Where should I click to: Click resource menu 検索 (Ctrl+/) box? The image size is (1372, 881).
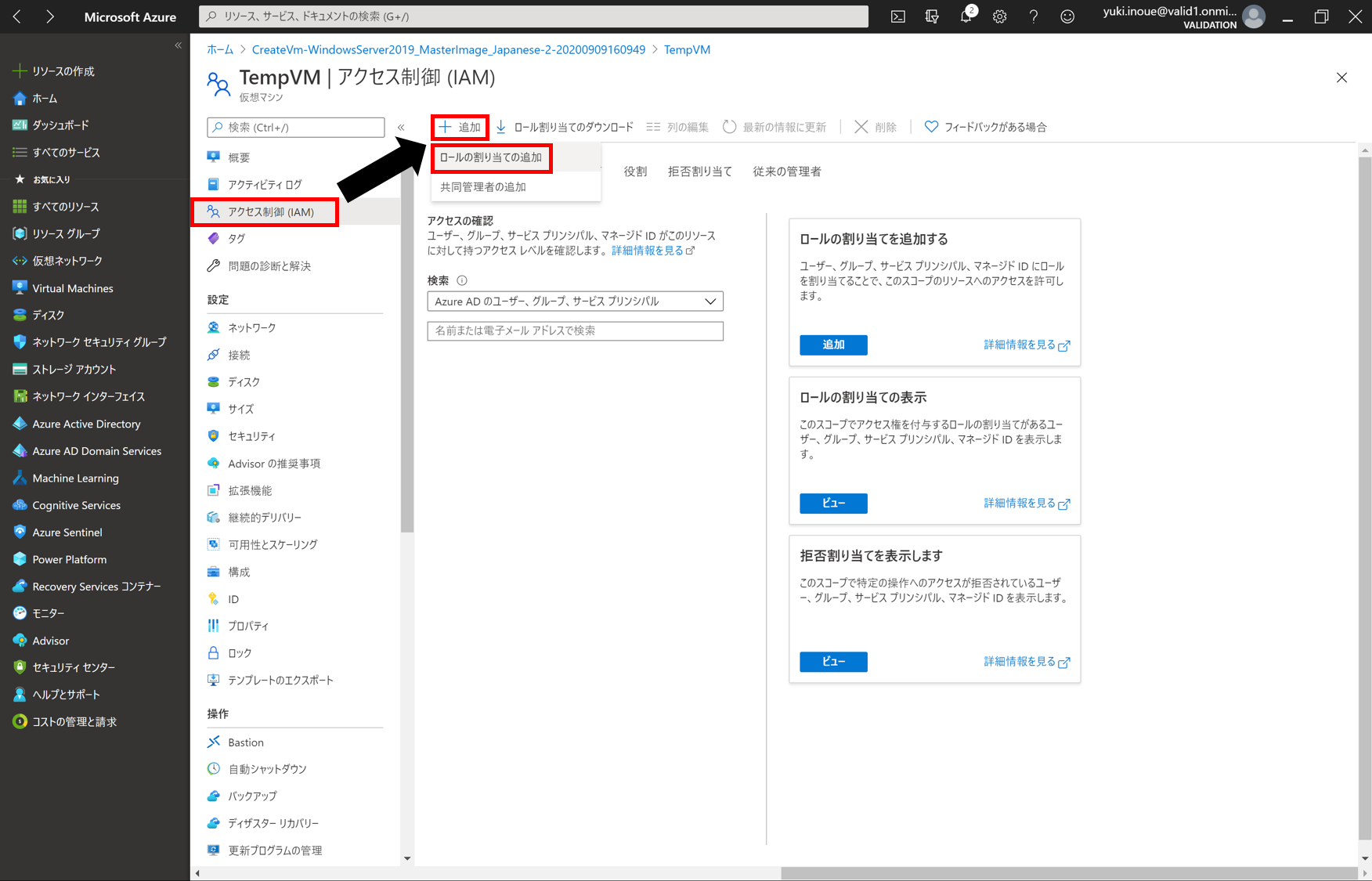(x=296, y=128)
